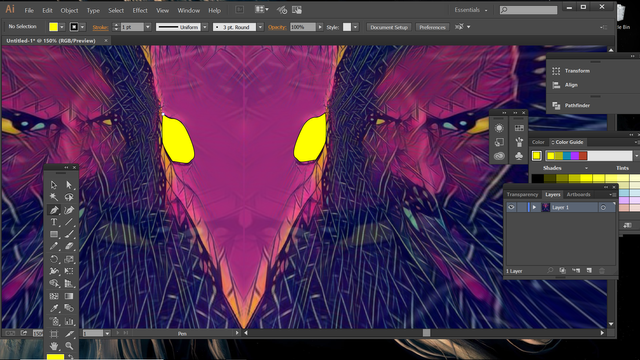Choose the Symbol Sprayer tool
Viewport: 640px width, 360px height.
click(x=54, y=322)
